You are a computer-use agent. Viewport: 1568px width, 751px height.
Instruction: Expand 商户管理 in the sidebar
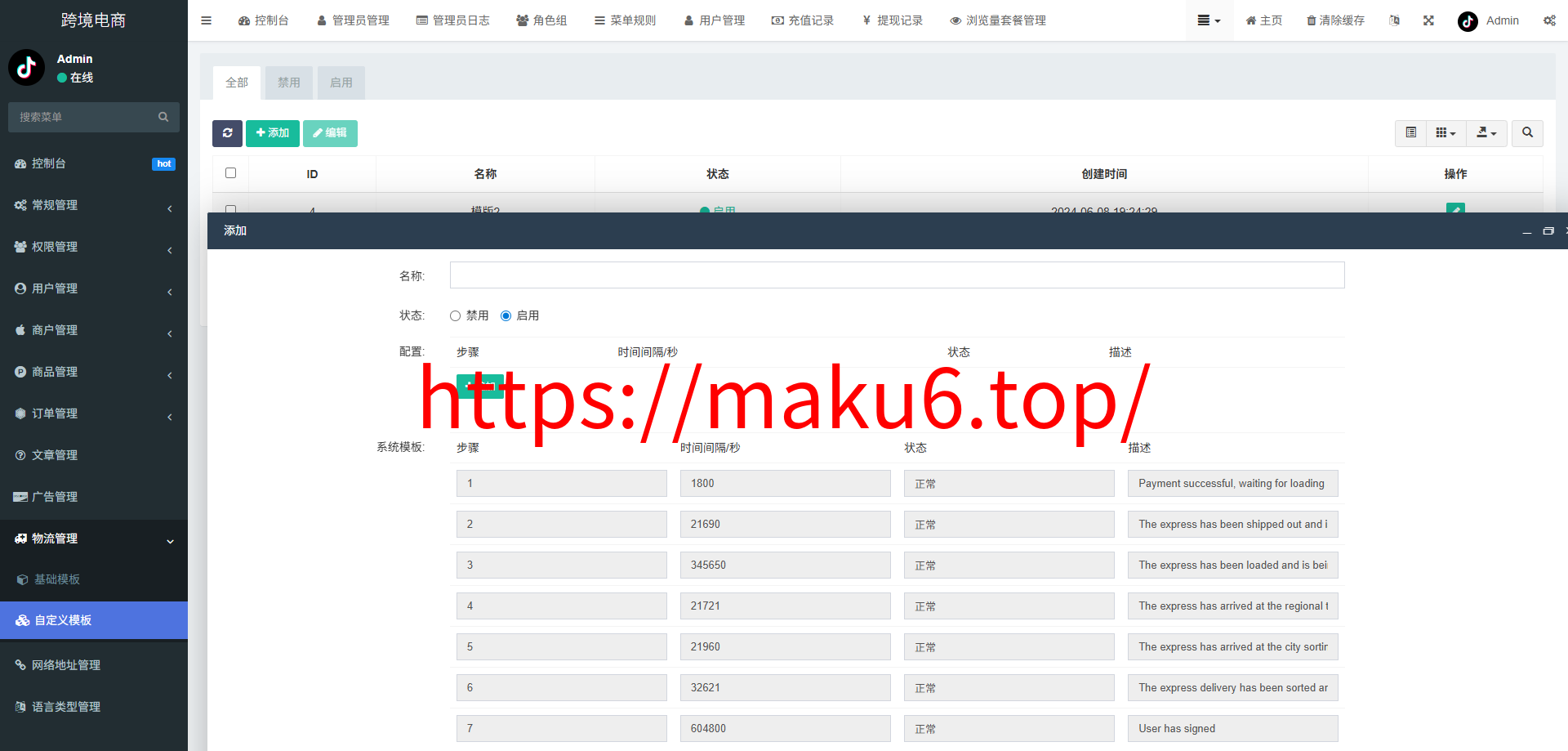click(x=94, y=330)
